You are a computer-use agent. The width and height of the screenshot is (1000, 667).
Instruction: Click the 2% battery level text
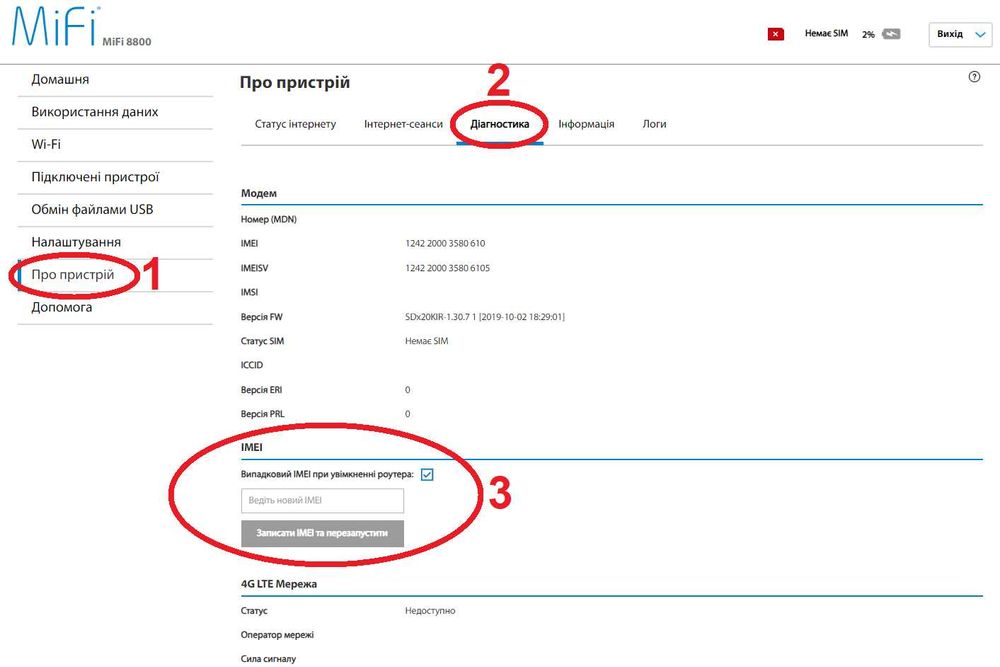[868, 34]
